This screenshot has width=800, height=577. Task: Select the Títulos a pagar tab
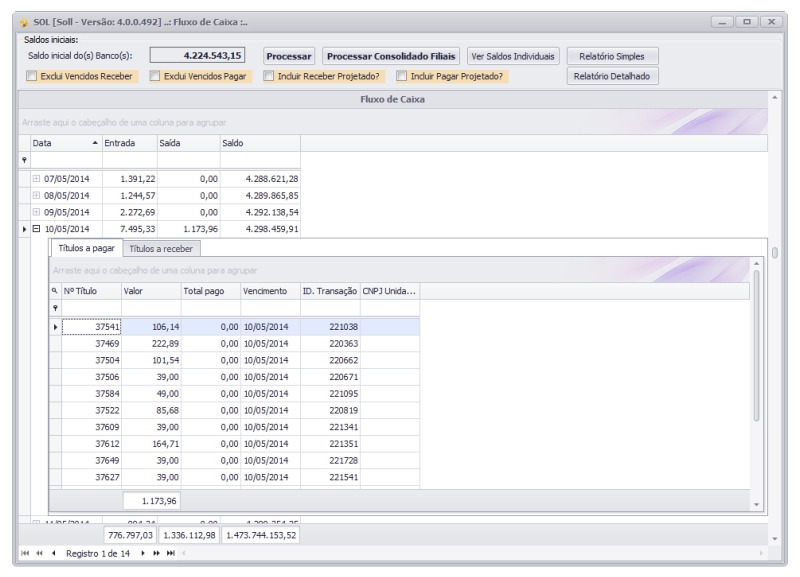(88, 248)
